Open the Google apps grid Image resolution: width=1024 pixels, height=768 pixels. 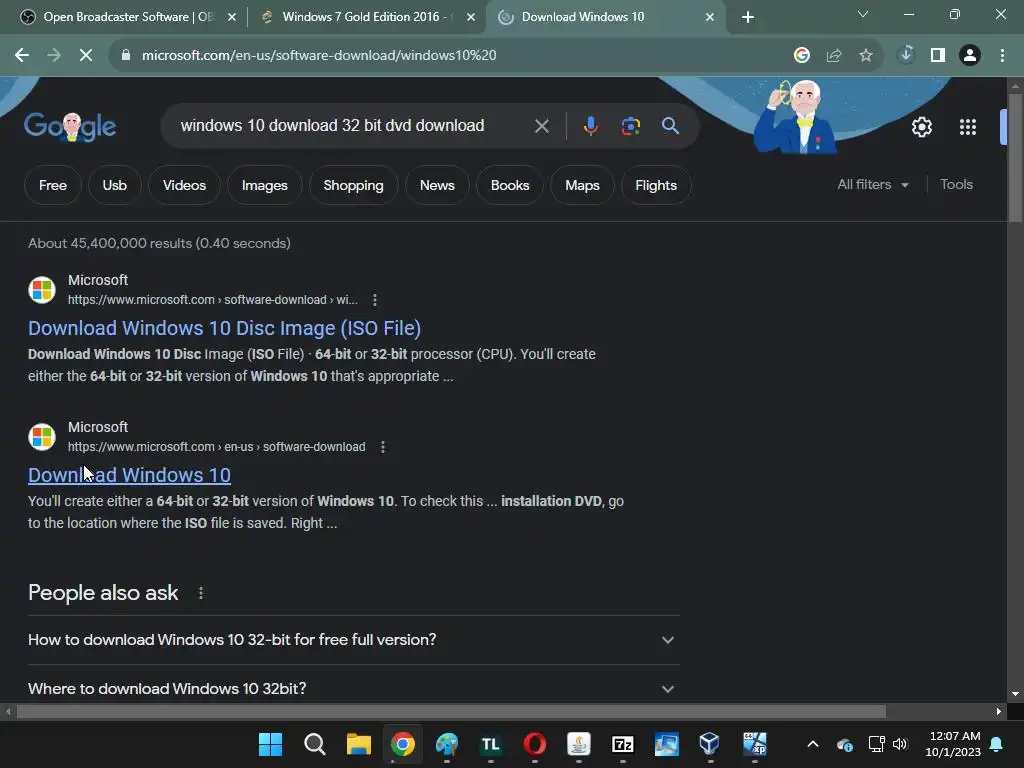coord(968,127)
